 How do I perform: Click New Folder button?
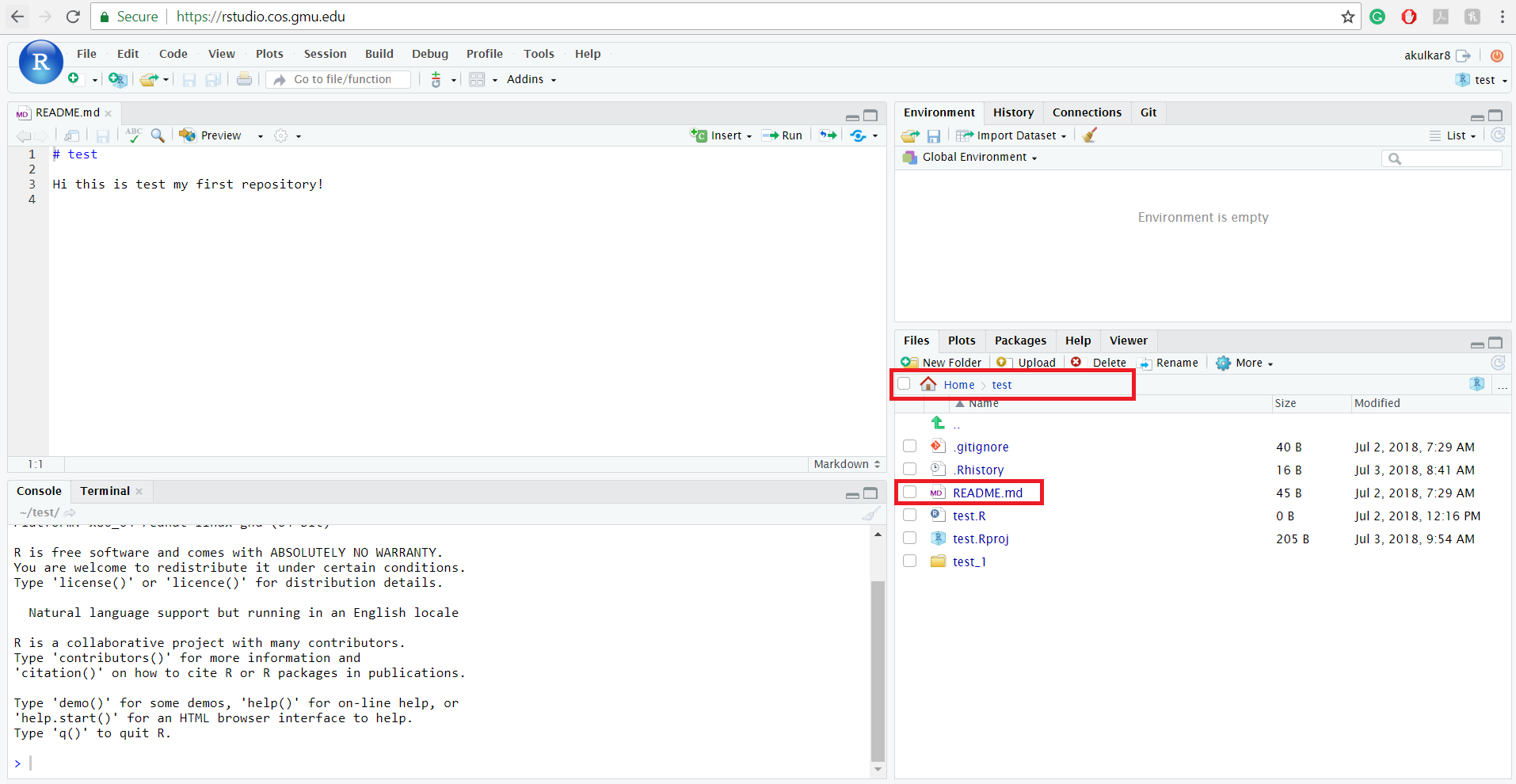coord(942,363)
